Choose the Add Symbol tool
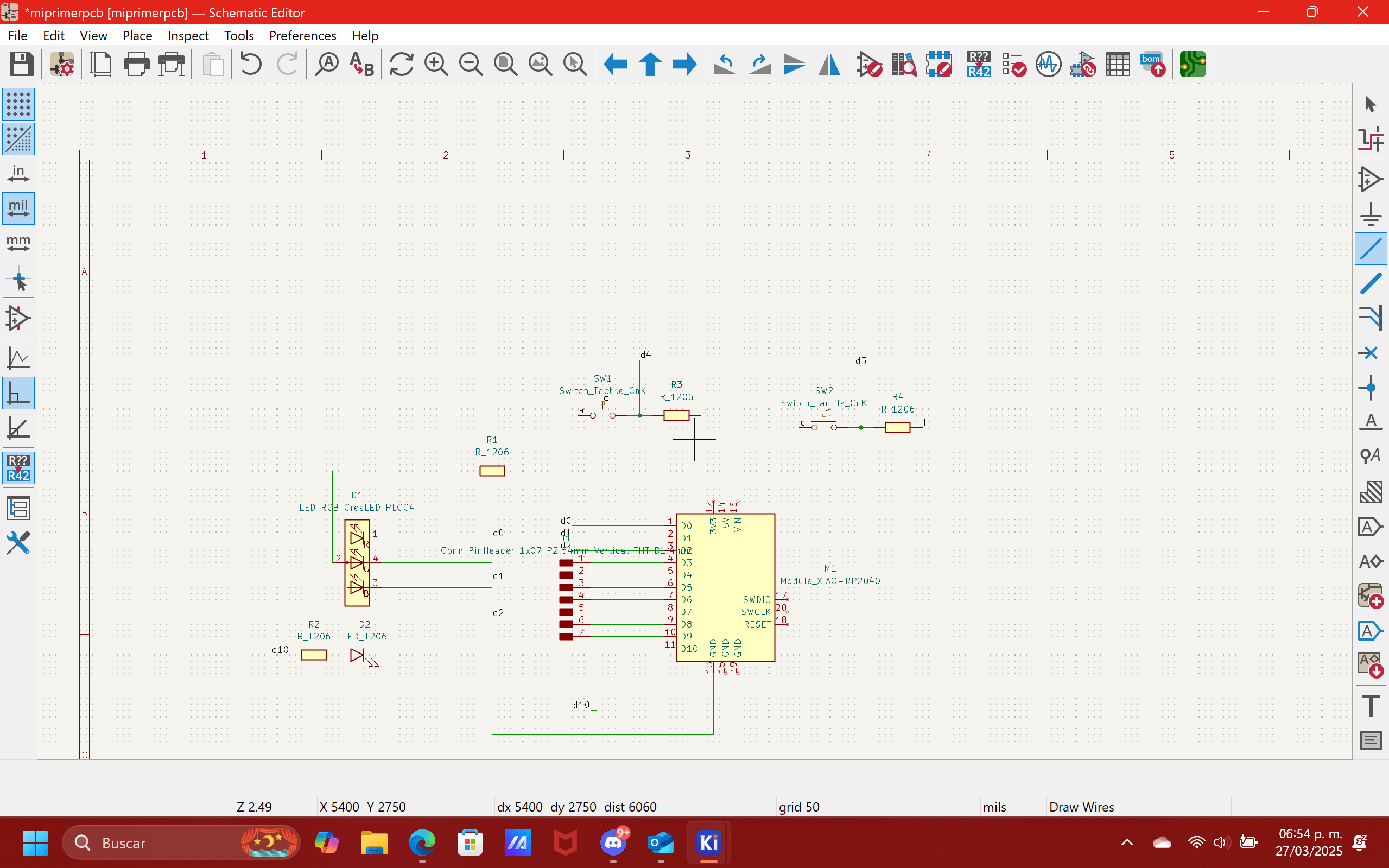 [1371, 179]
